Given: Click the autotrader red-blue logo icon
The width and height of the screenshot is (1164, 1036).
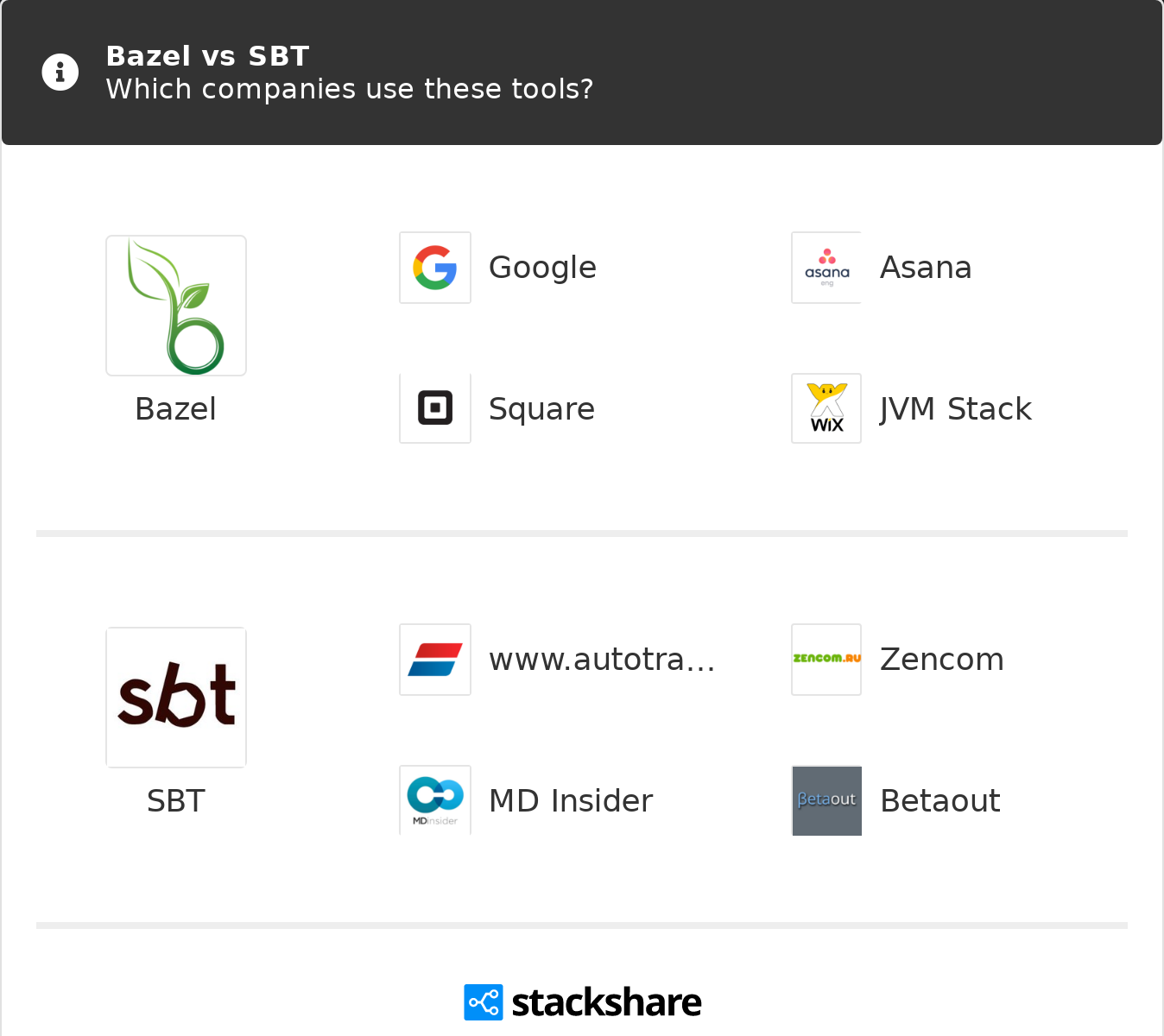Looking at the screenshot, I should coord(435,660).
